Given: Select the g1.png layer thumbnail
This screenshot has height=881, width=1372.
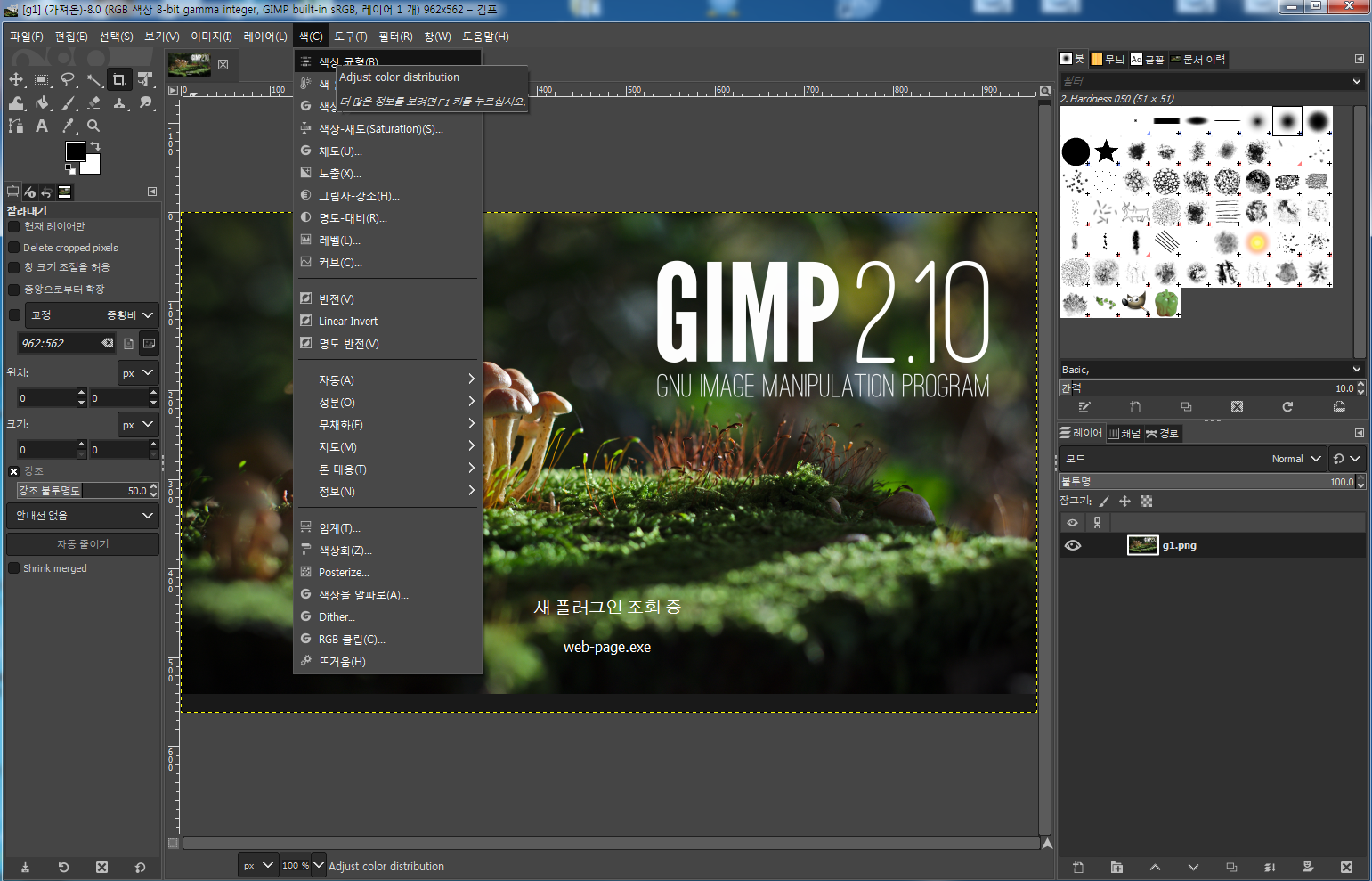Looking at the screenshot, I should point(1142,545).
